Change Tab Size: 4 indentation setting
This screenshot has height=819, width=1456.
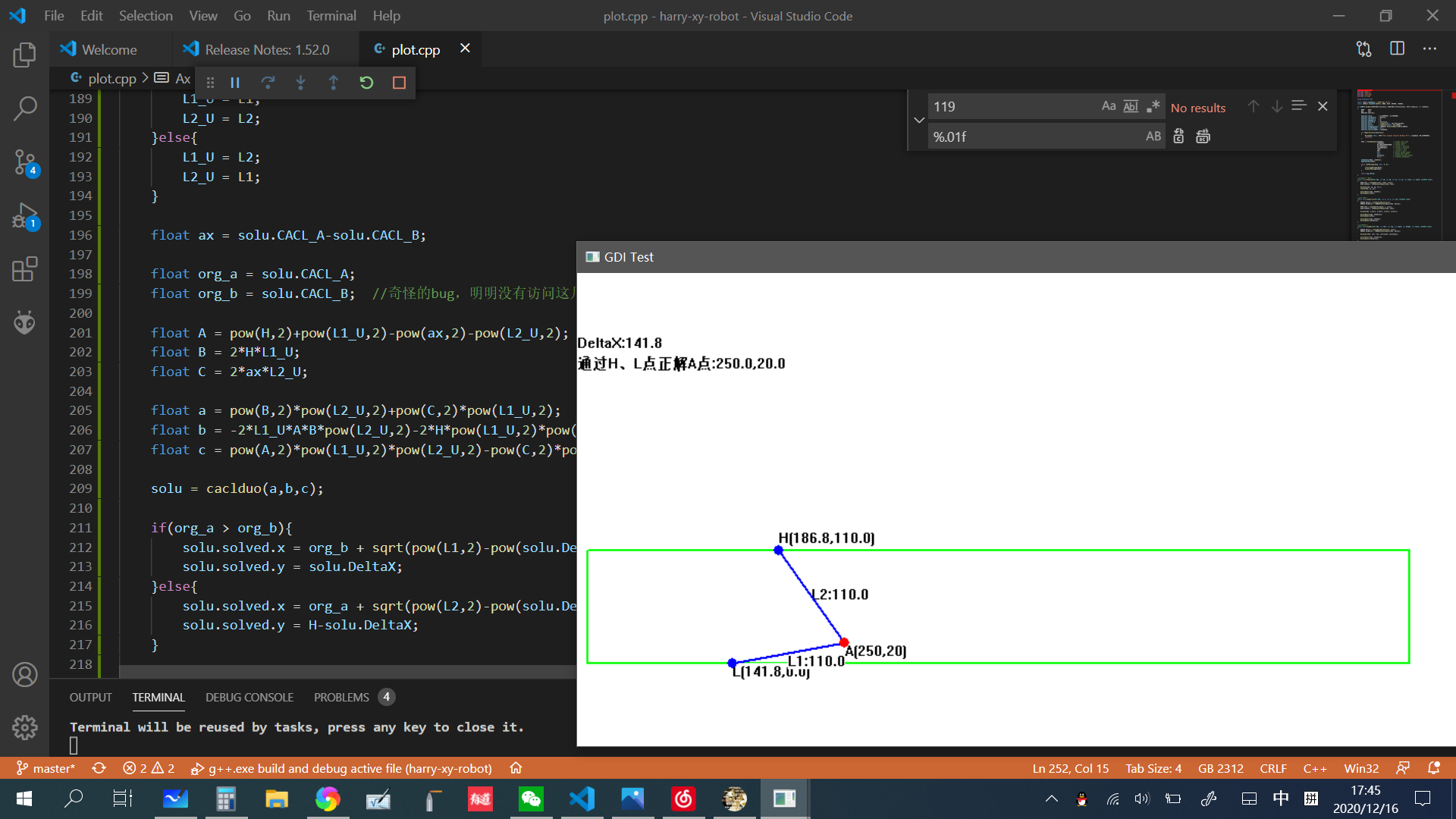click(1153, 768)
